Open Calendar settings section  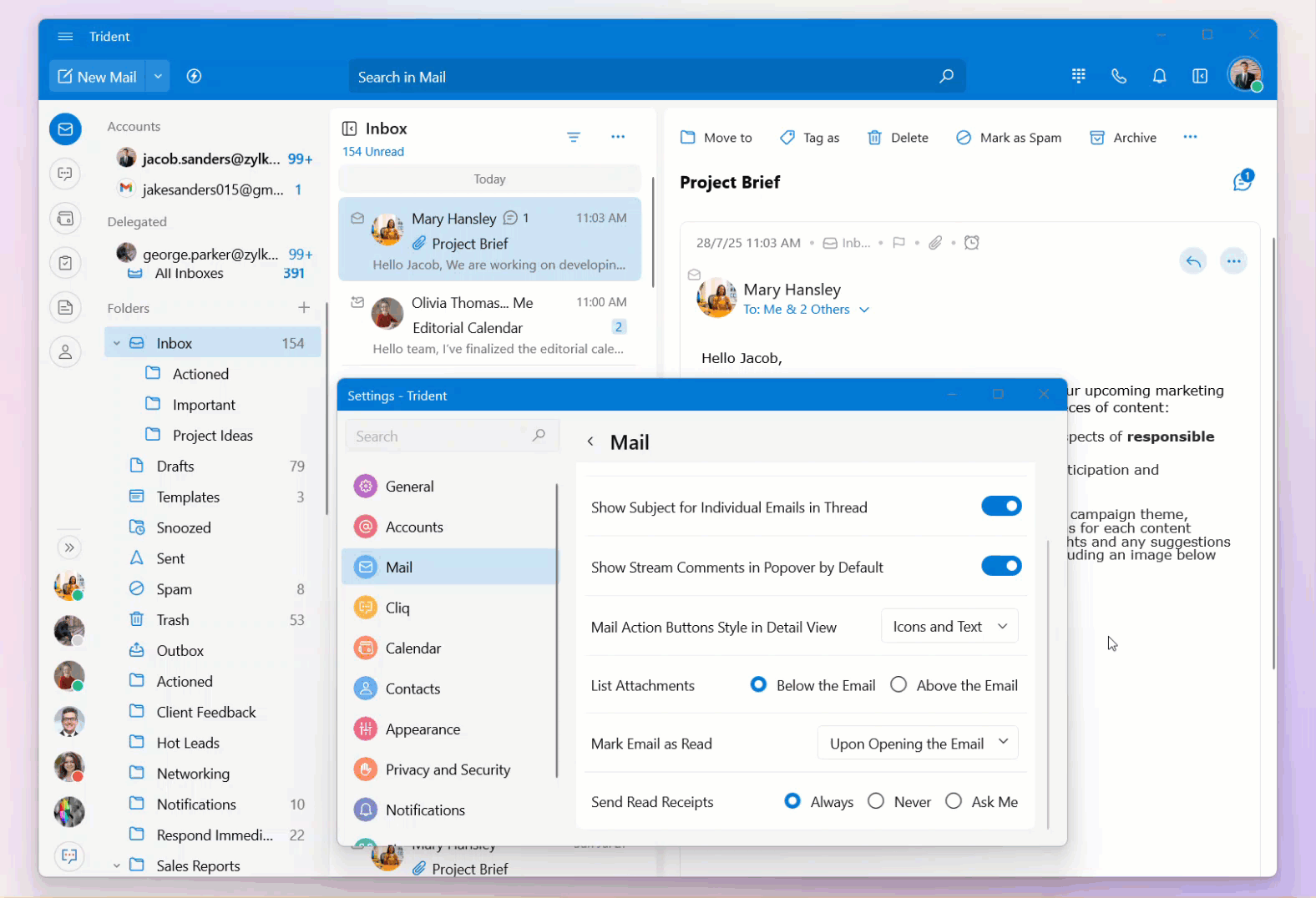coord(448,648)
